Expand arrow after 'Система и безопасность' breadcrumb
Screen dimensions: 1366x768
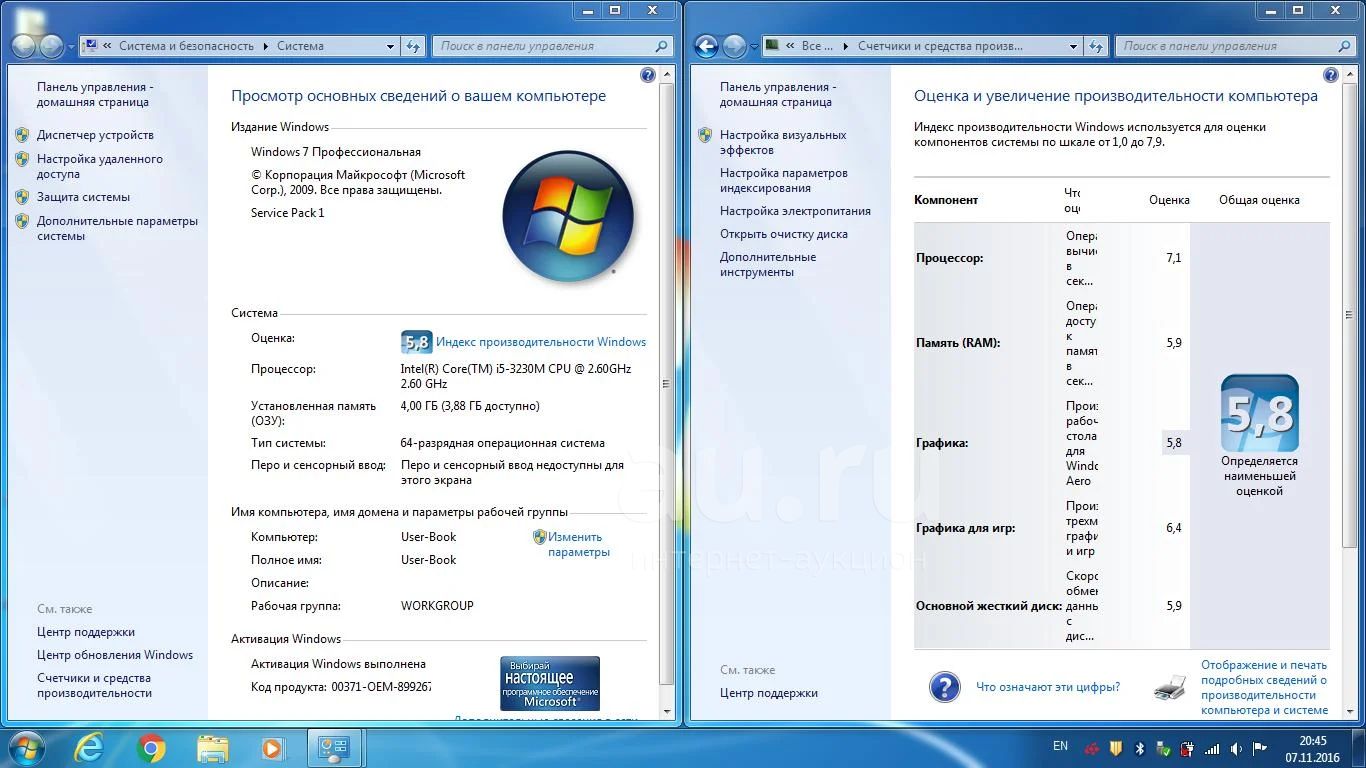(x=266, y=46)
